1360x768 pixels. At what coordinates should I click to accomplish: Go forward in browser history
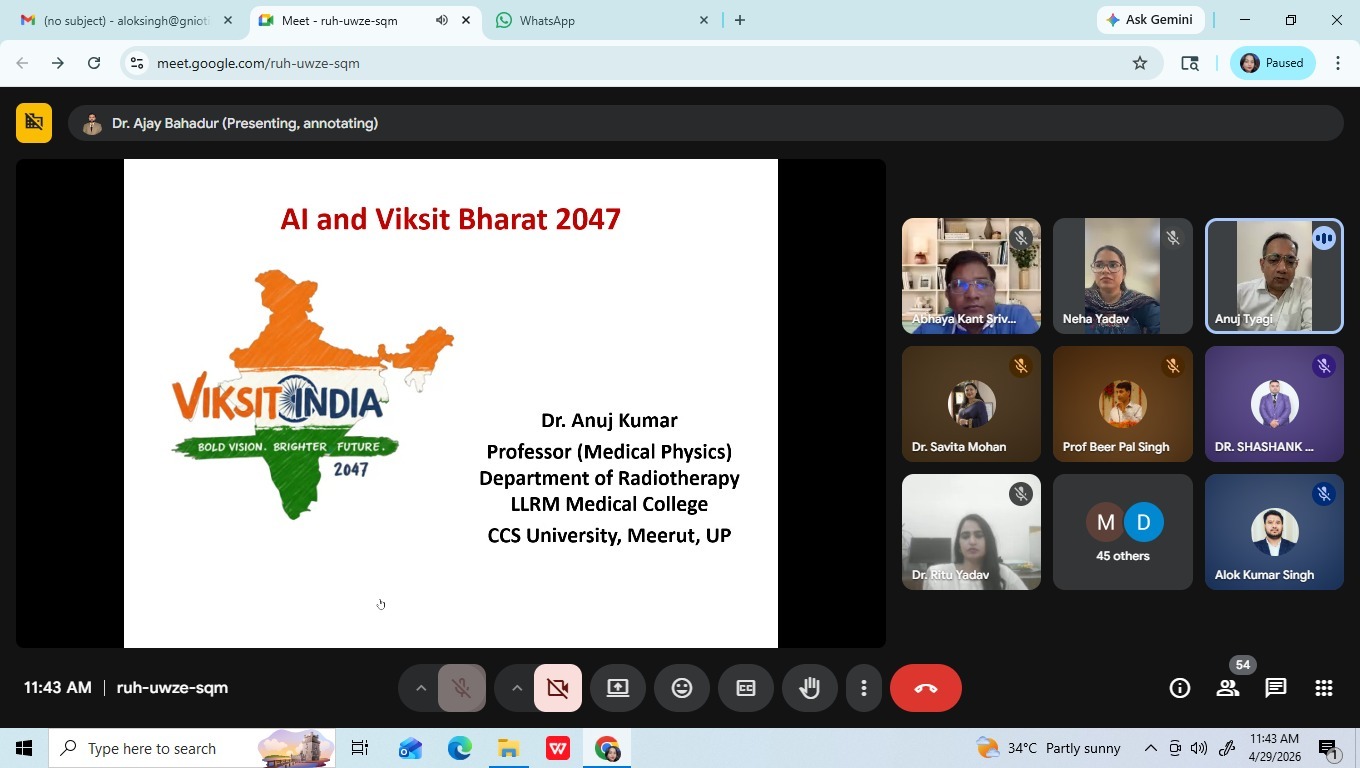pos(58,63)
